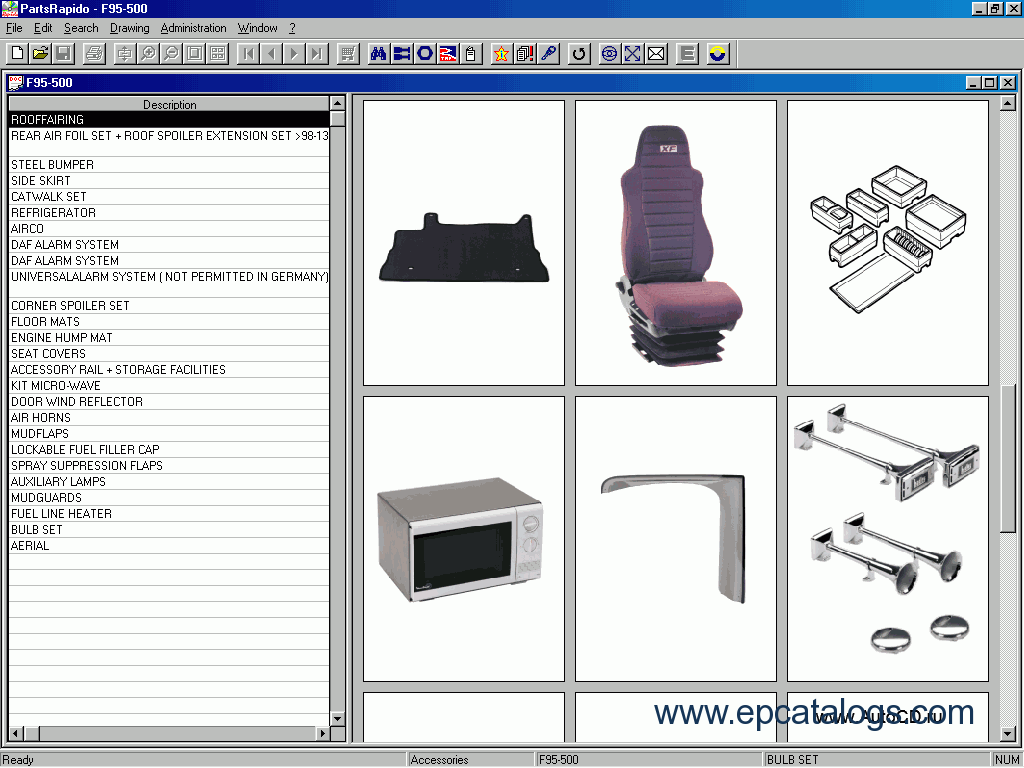Click the blue crossed arrows icon
1024x768 pixels.
pos(632,54)
